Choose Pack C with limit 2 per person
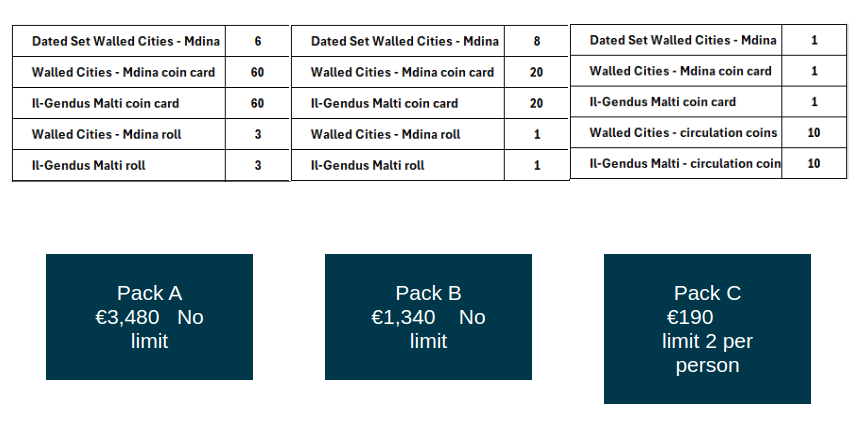 click(x=707, y=329)
